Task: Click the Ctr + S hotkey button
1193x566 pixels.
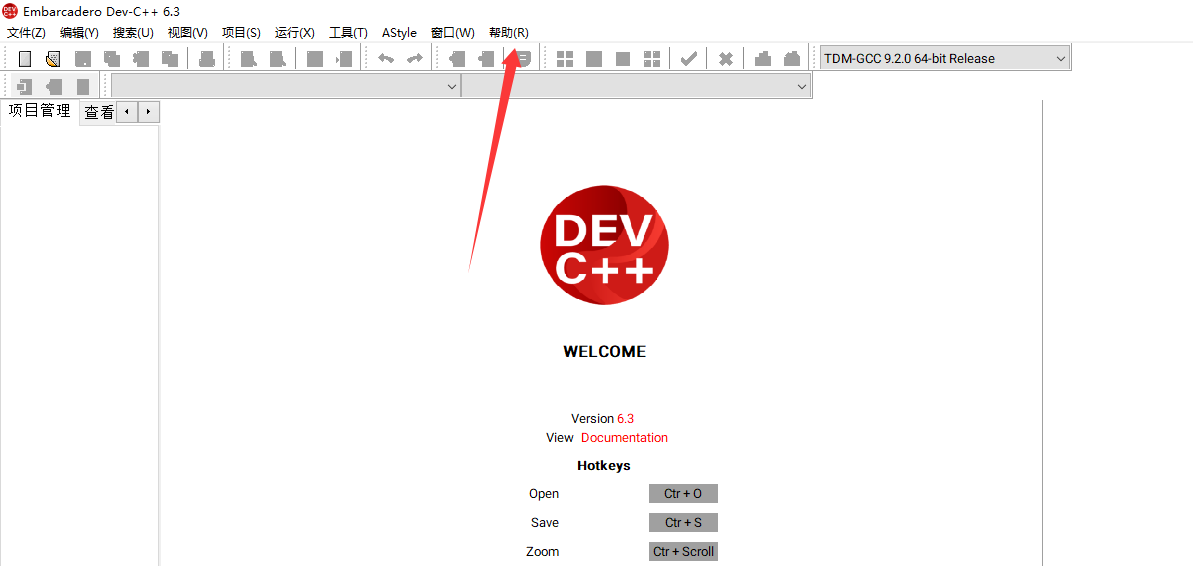Action: pos(683,523)
